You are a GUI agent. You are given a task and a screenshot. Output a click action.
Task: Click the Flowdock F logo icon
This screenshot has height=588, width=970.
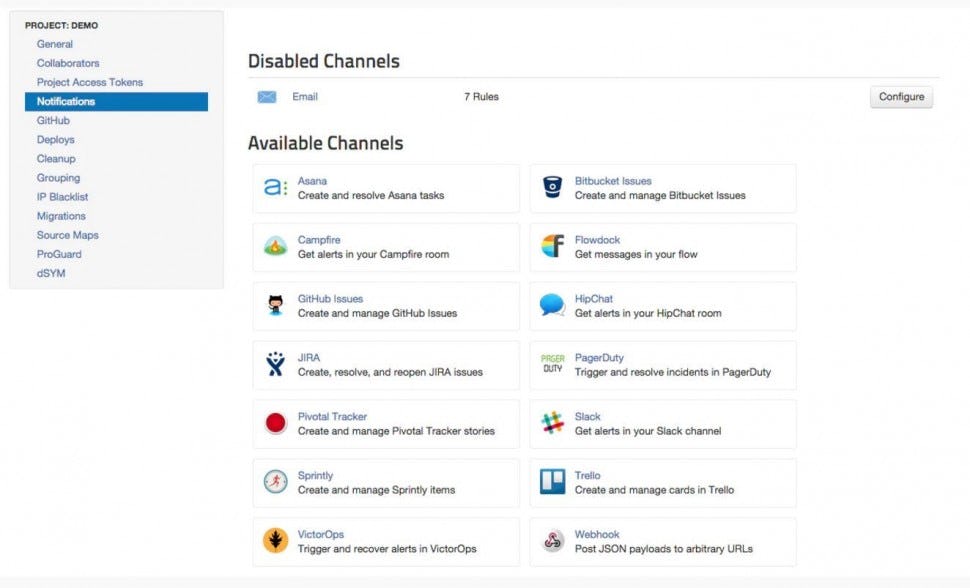(x=552, y=246)
